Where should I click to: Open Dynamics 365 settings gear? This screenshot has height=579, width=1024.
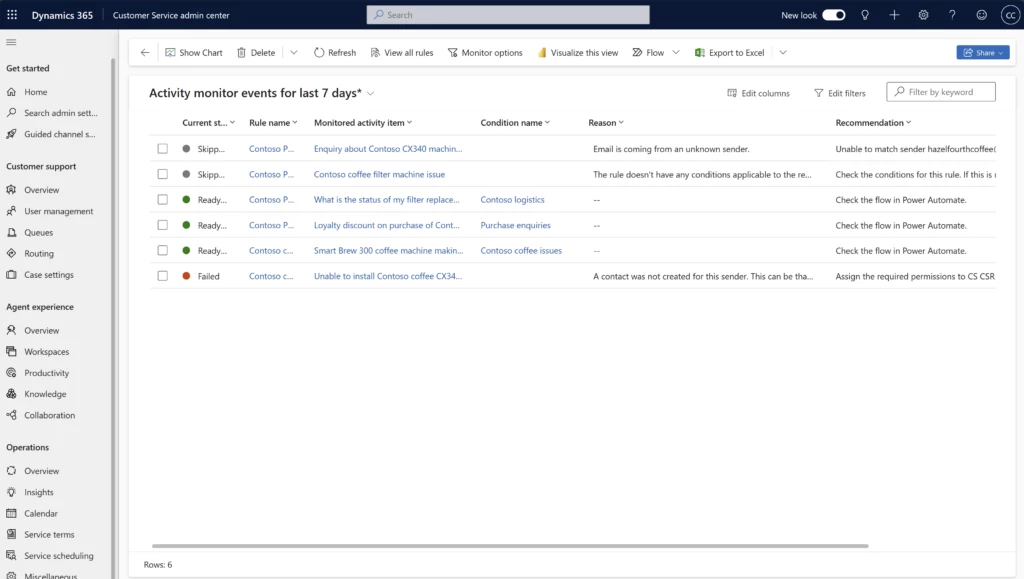point(922,15)
